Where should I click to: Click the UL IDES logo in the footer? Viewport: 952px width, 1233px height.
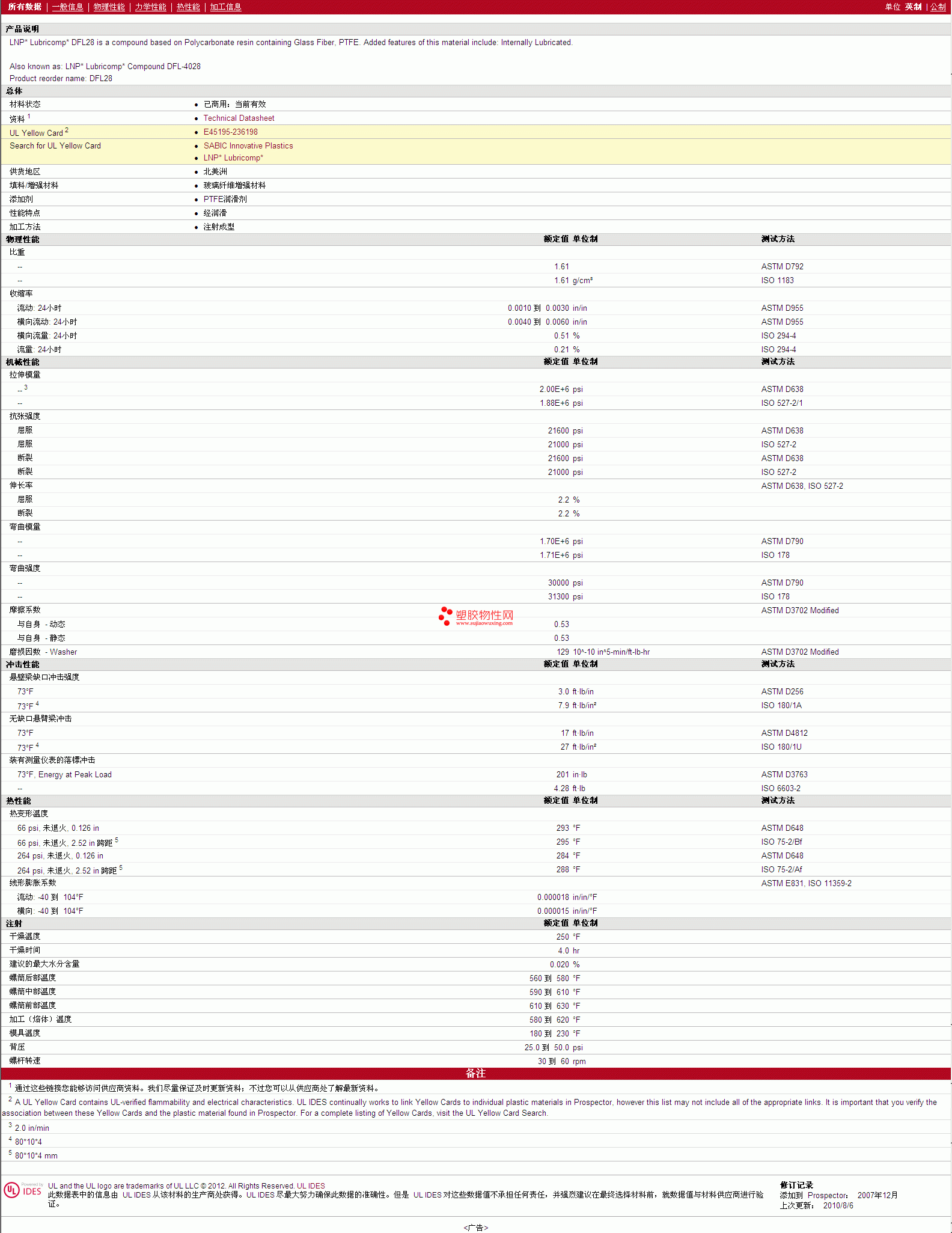coord(23,1190)
